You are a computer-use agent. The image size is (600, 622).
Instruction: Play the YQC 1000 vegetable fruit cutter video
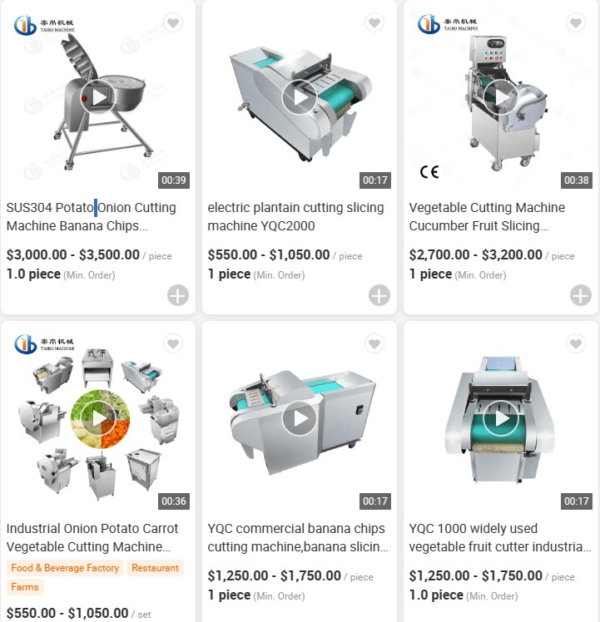pos(501,418)
